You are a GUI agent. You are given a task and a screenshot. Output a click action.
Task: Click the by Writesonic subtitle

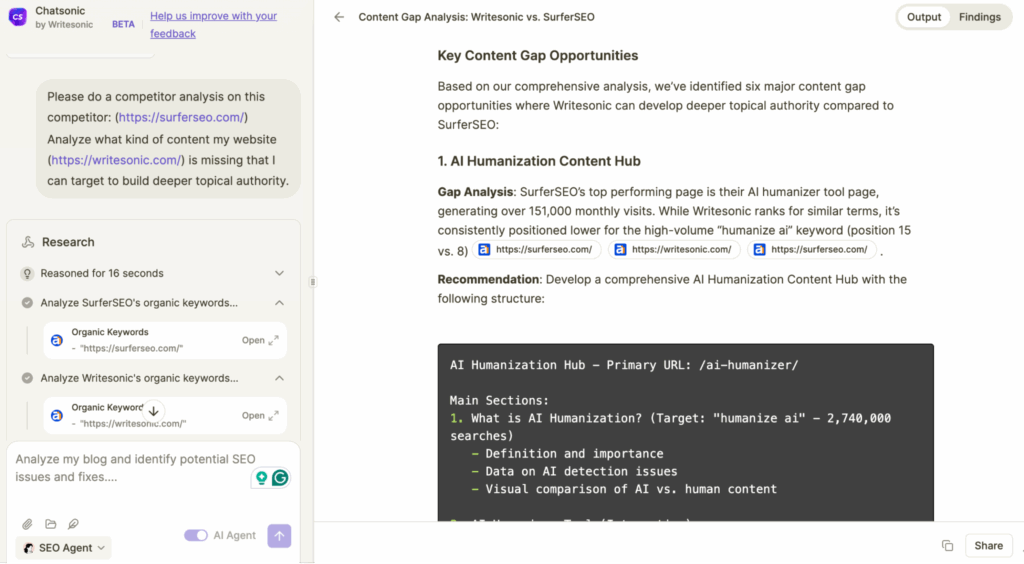[64, 25]
